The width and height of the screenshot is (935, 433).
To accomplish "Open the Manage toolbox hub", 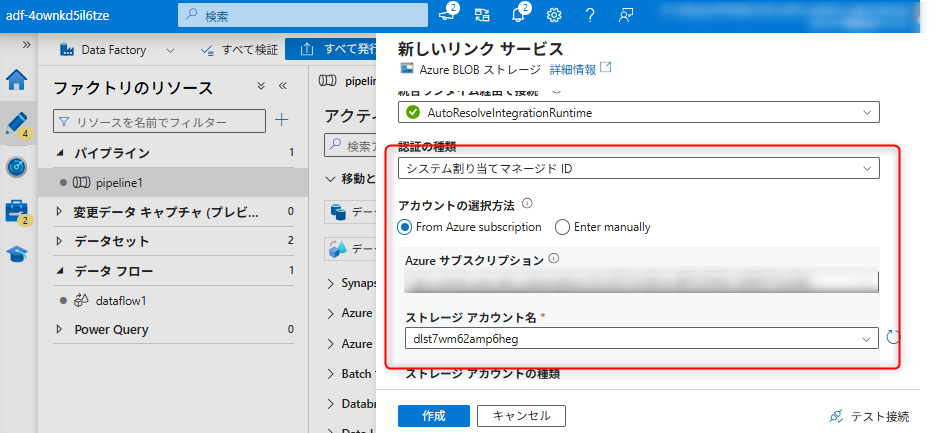I will 18,212.
